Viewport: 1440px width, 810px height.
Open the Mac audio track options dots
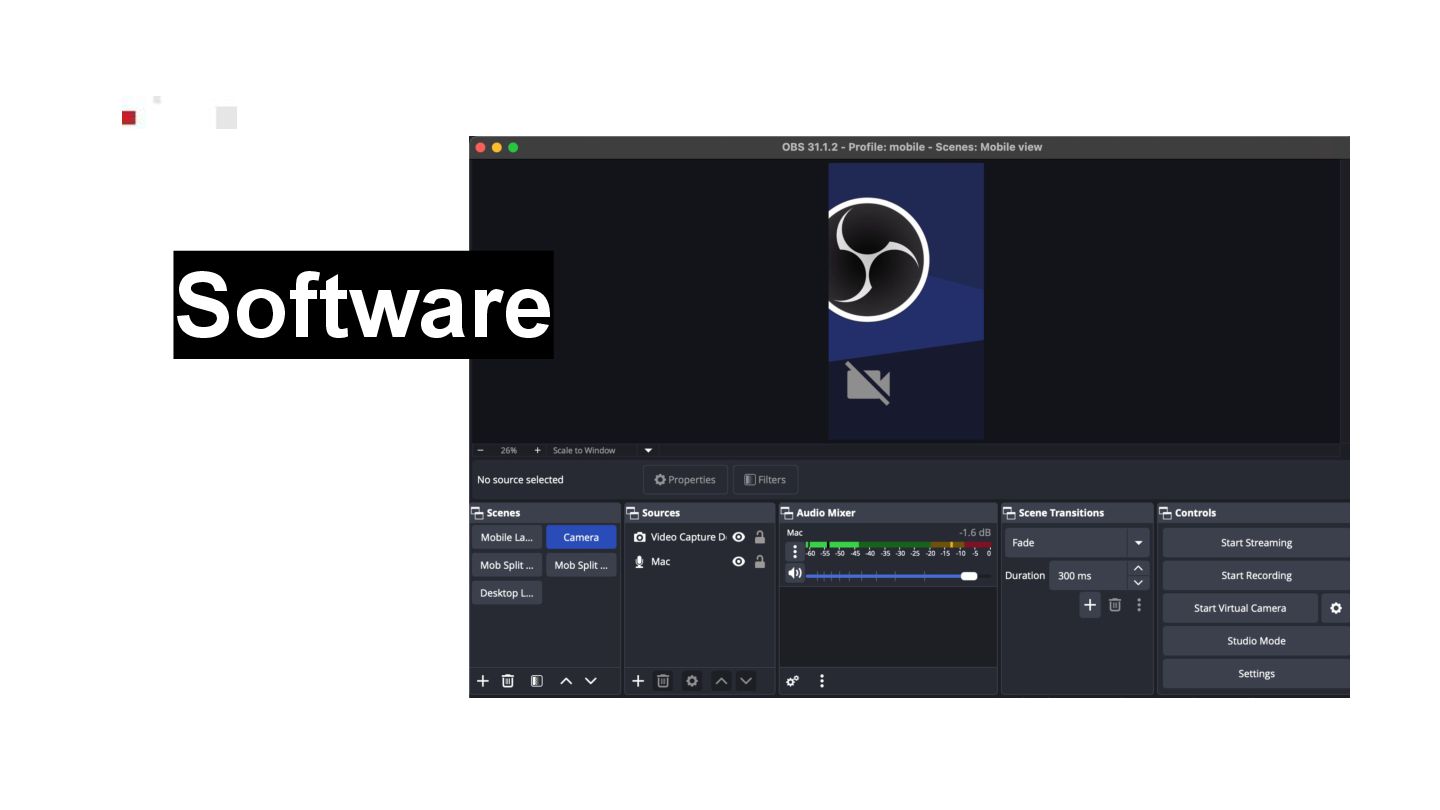pos(795,551)
